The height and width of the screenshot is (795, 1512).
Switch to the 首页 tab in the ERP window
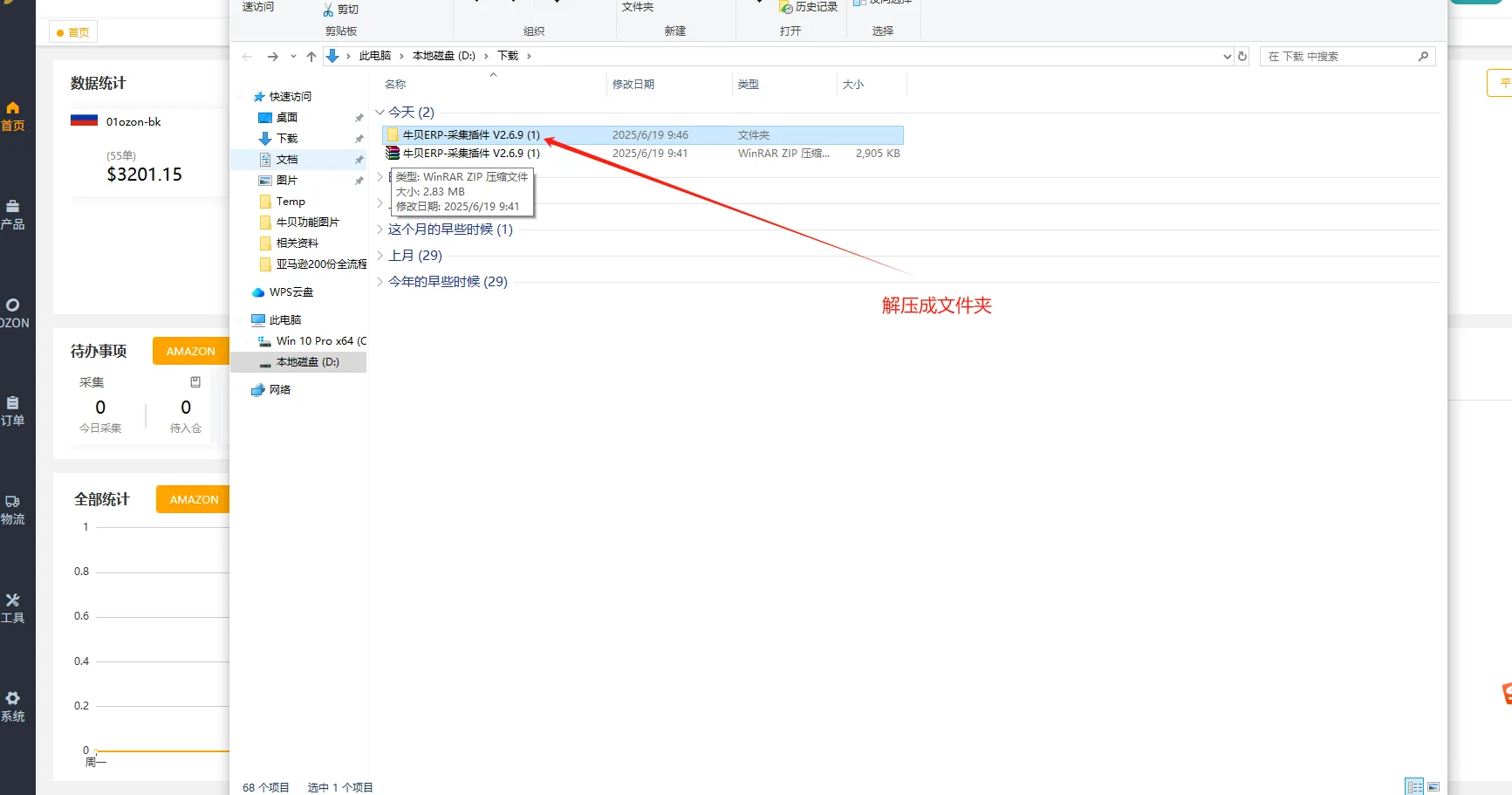pyautogui.click(x=73, y=33)
